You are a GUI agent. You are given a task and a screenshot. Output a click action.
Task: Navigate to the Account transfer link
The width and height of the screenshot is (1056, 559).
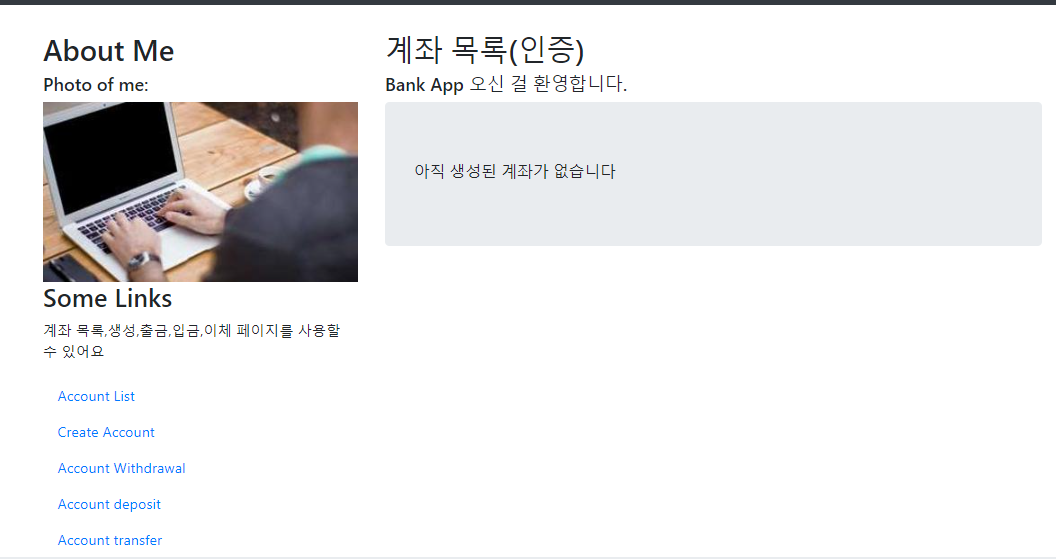point(110,541)
